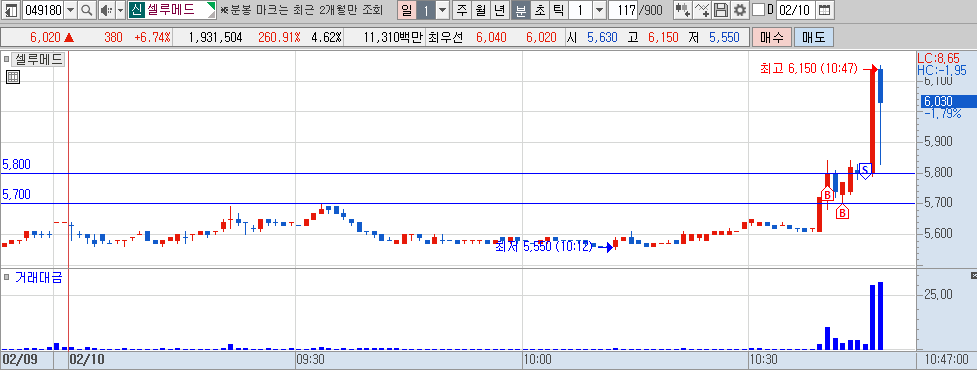The image size is (977, 370).
Task: Click the 매도 sell button
Action: click(x=814, y=37)
